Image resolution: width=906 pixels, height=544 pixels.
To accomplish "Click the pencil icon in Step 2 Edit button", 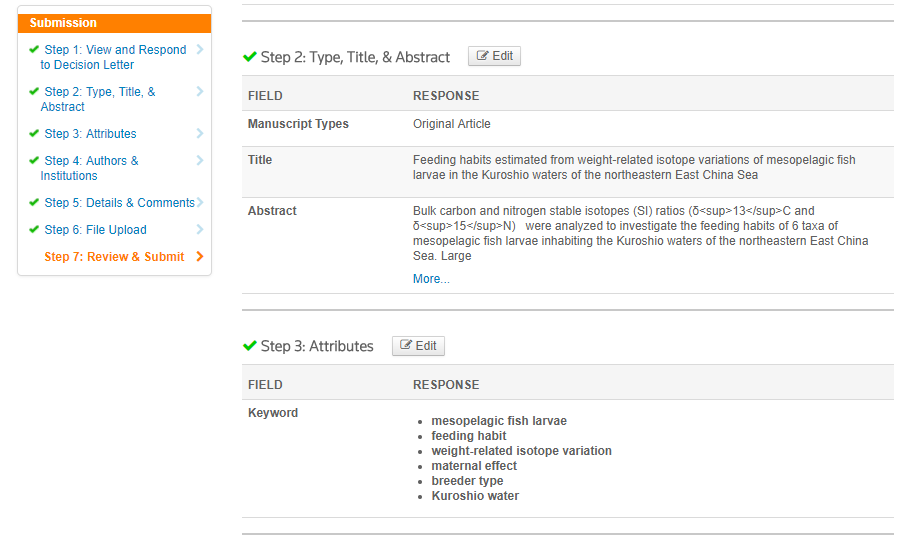I will tap(482, 55).
